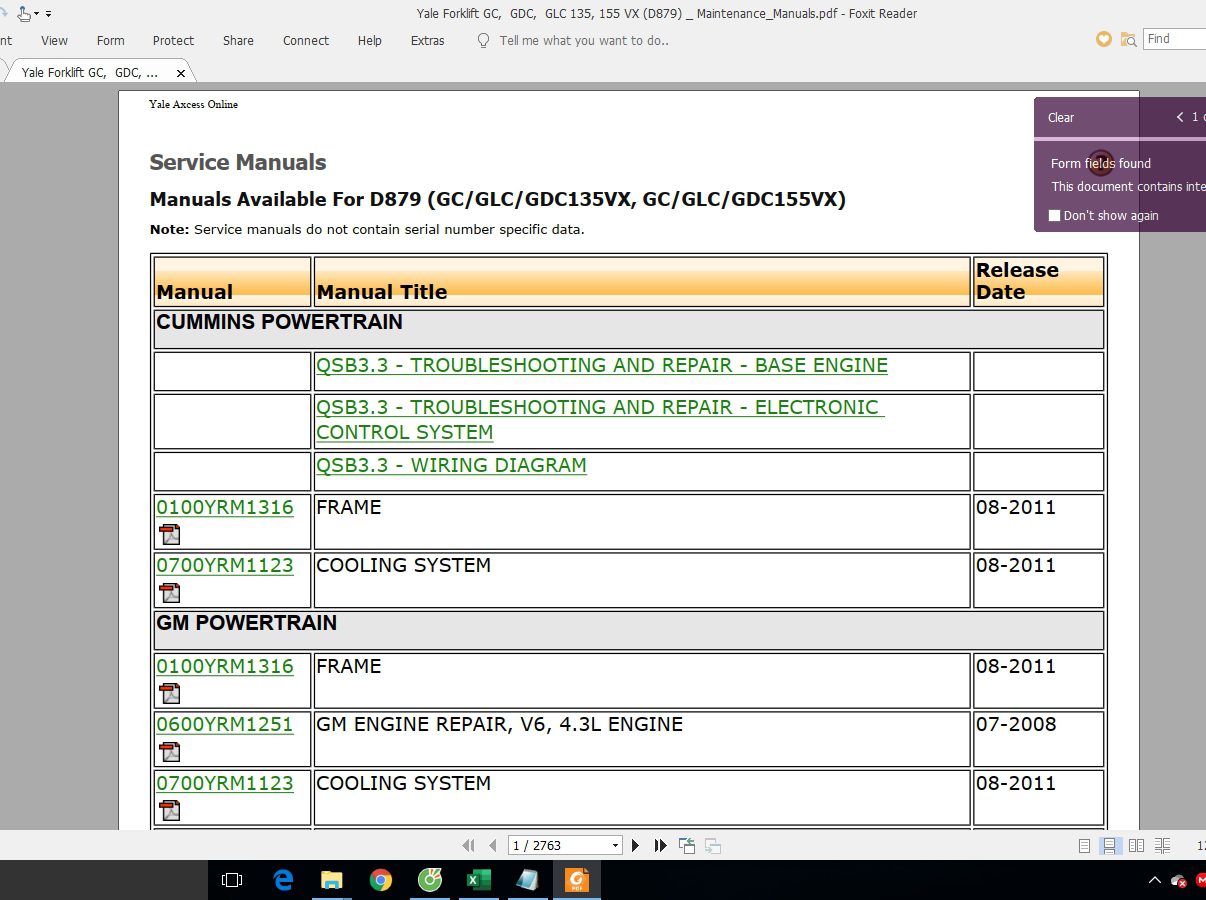Open the Protect menu tab
The image size is (1206, 900).
pyautogui.click(x=173, y=41)
